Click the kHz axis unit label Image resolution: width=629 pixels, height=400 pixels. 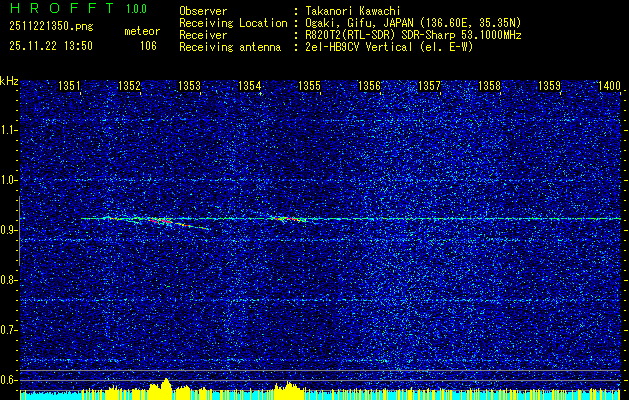9,81
